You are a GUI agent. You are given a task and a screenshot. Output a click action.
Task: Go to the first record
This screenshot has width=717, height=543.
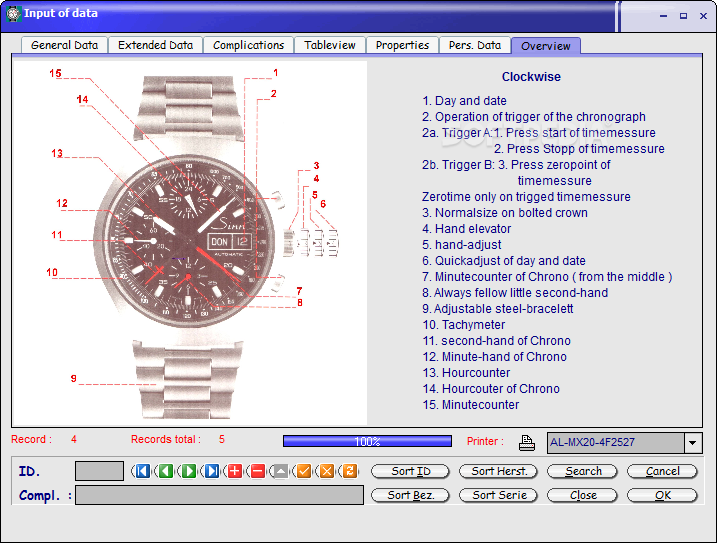click(142, 471)
